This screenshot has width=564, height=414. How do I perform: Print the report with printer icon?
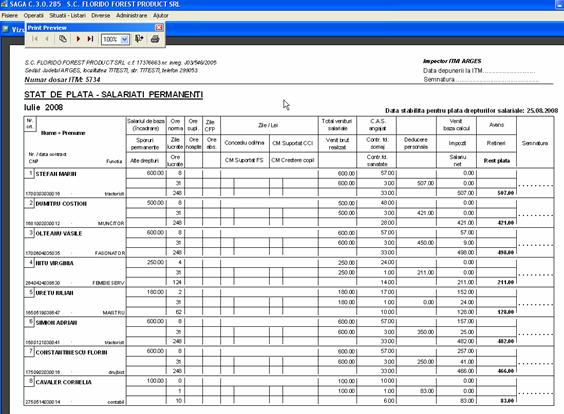tap(155, 39)
